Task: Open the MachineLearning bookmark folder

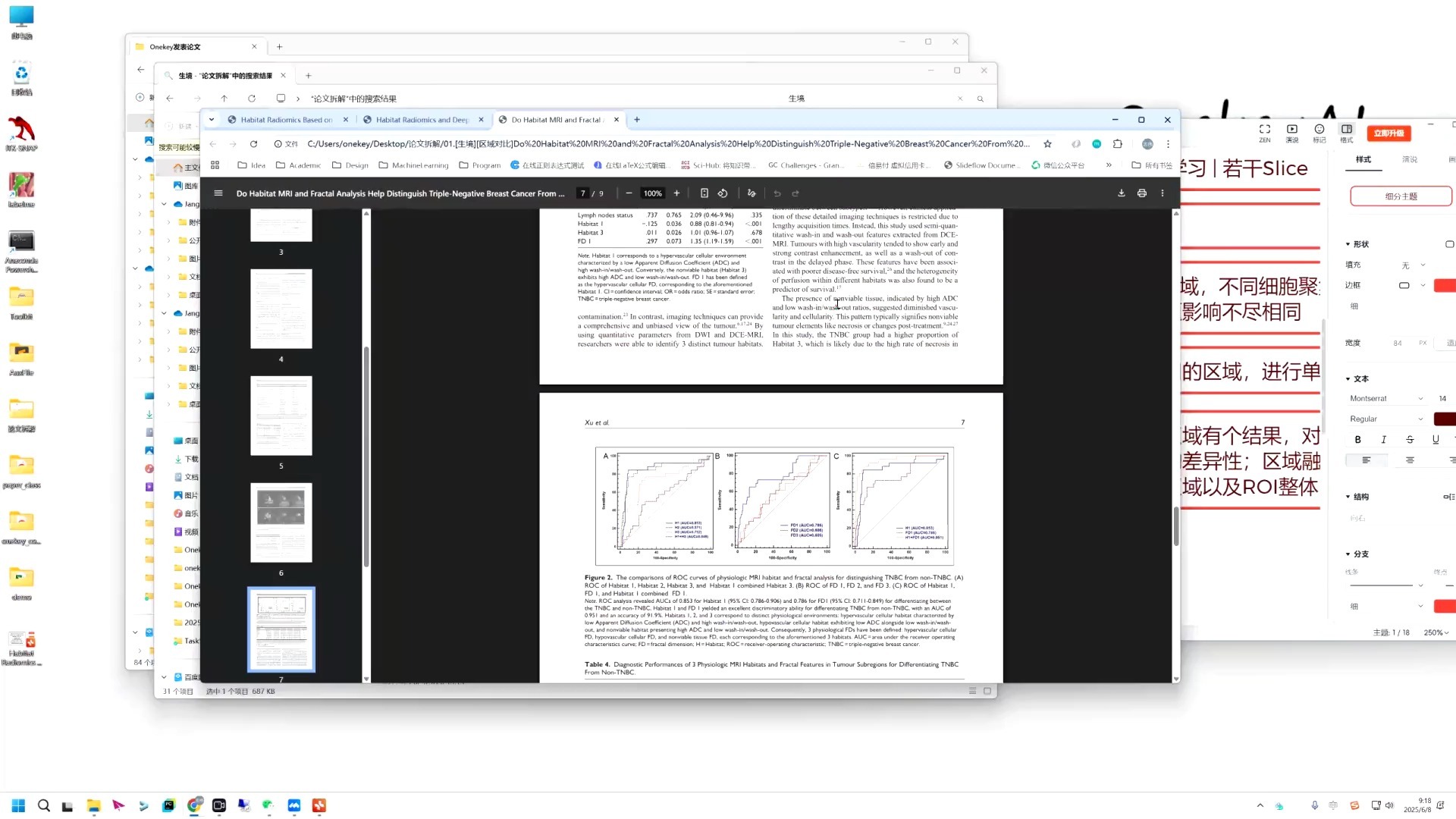Action: tap(413, 165)
